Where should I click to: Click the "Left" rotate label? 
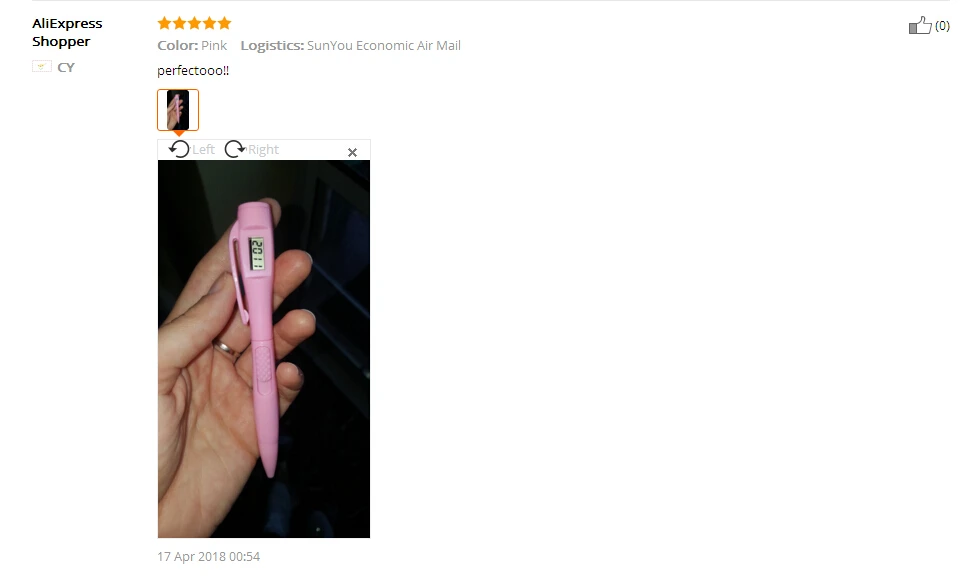[204, 149]
